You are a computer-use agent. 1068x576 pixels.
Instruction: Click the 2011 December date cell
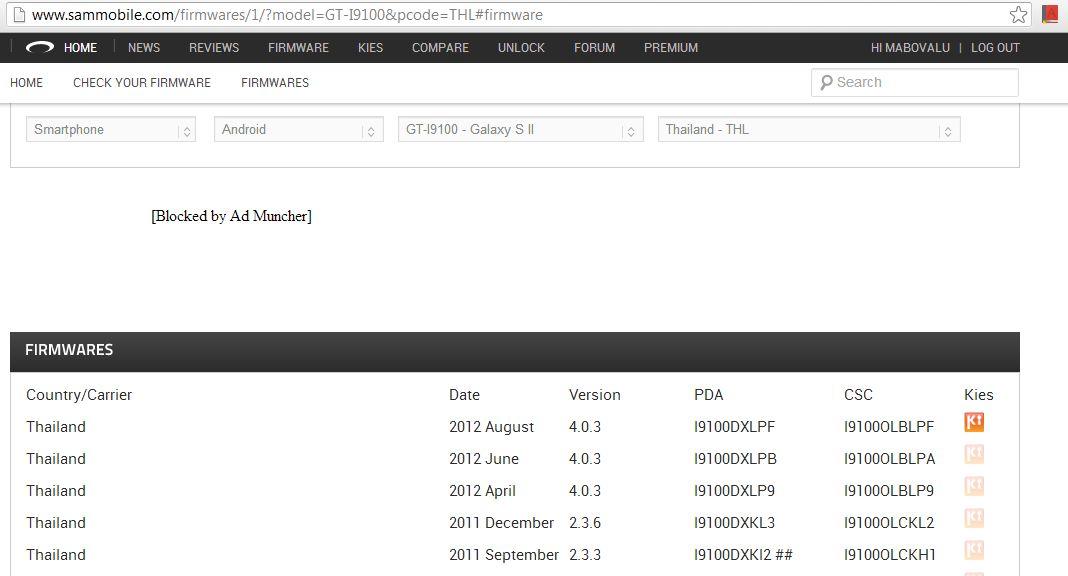[501, 523]
